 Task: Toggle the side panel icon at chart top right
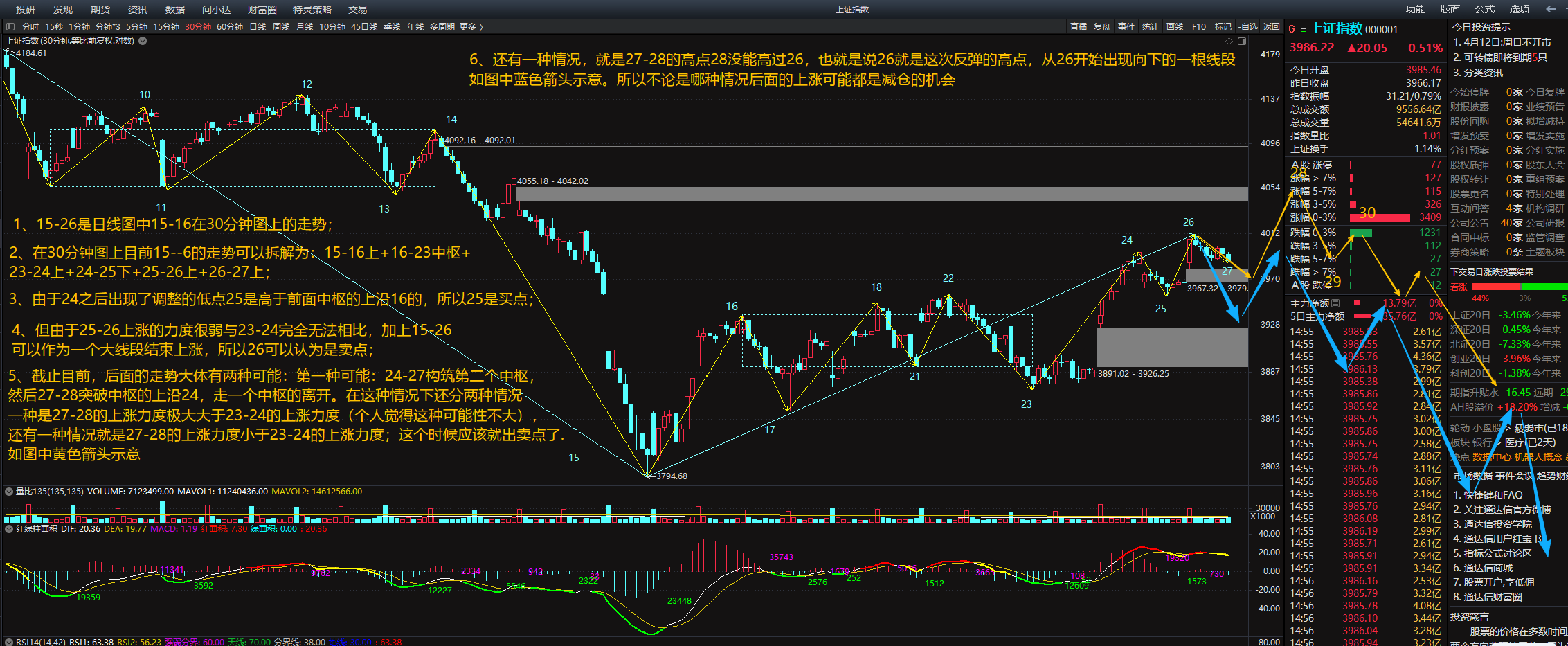1242,41
